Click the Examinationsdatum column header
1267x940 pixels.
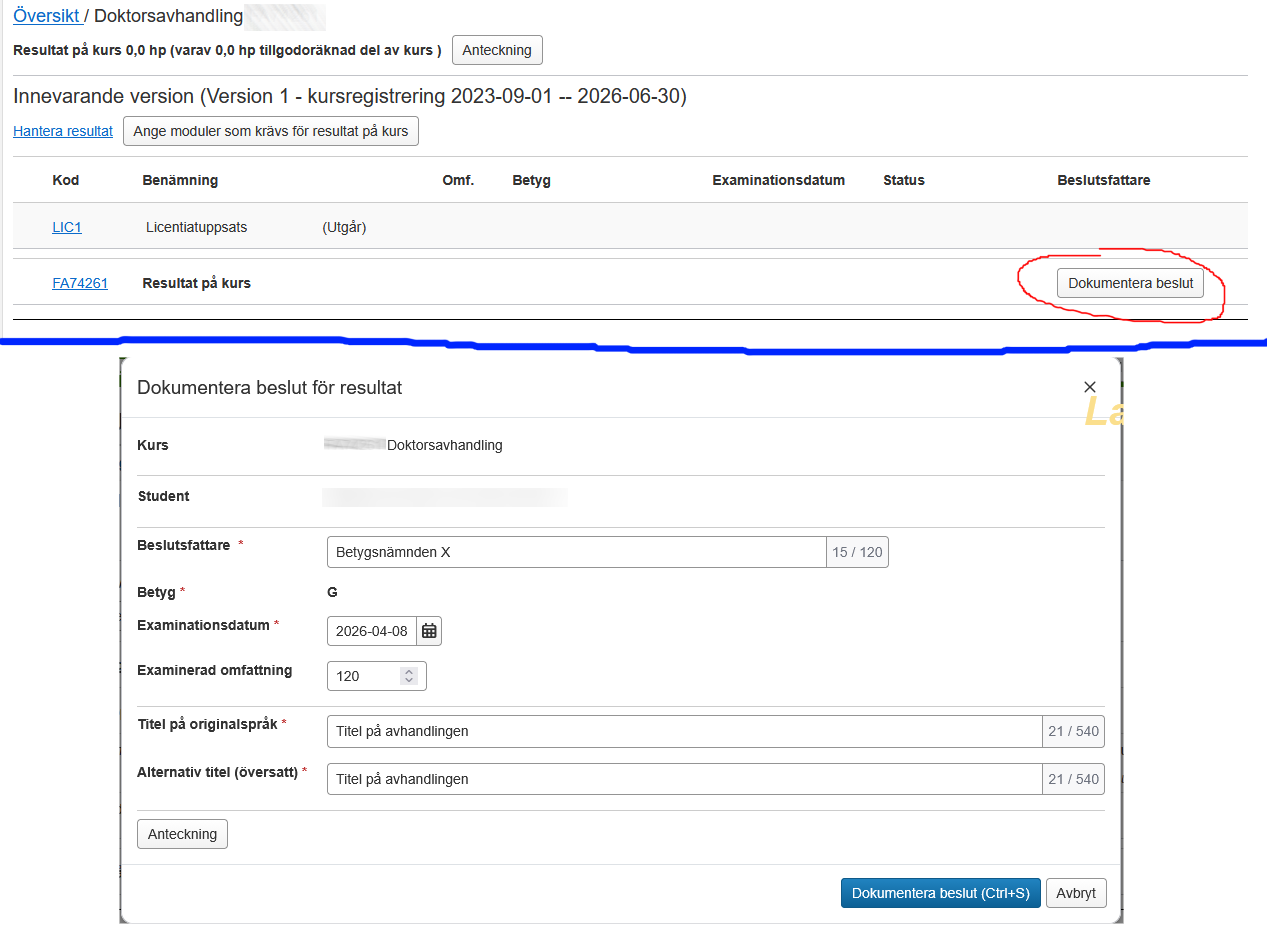pos(778,180)
